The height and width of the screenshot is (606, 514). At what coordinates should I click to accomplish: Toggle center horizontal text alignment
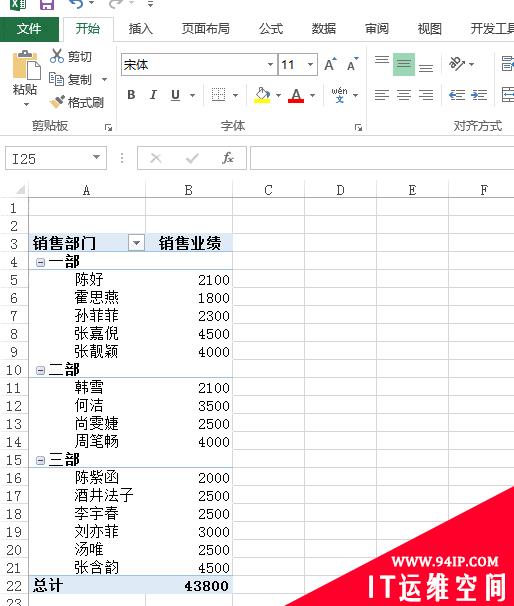[404, 95]
